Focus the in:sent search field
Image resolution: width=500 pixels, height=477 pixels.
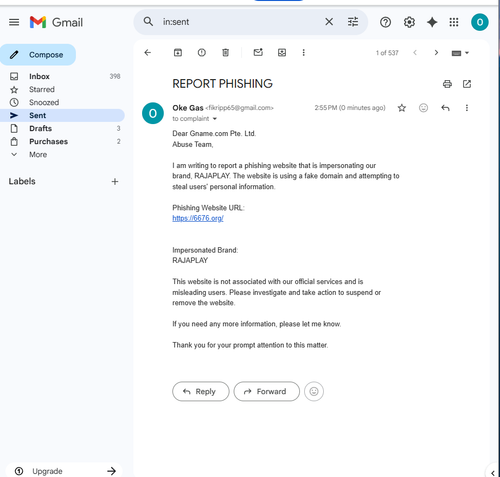click(x=240, y=22)
